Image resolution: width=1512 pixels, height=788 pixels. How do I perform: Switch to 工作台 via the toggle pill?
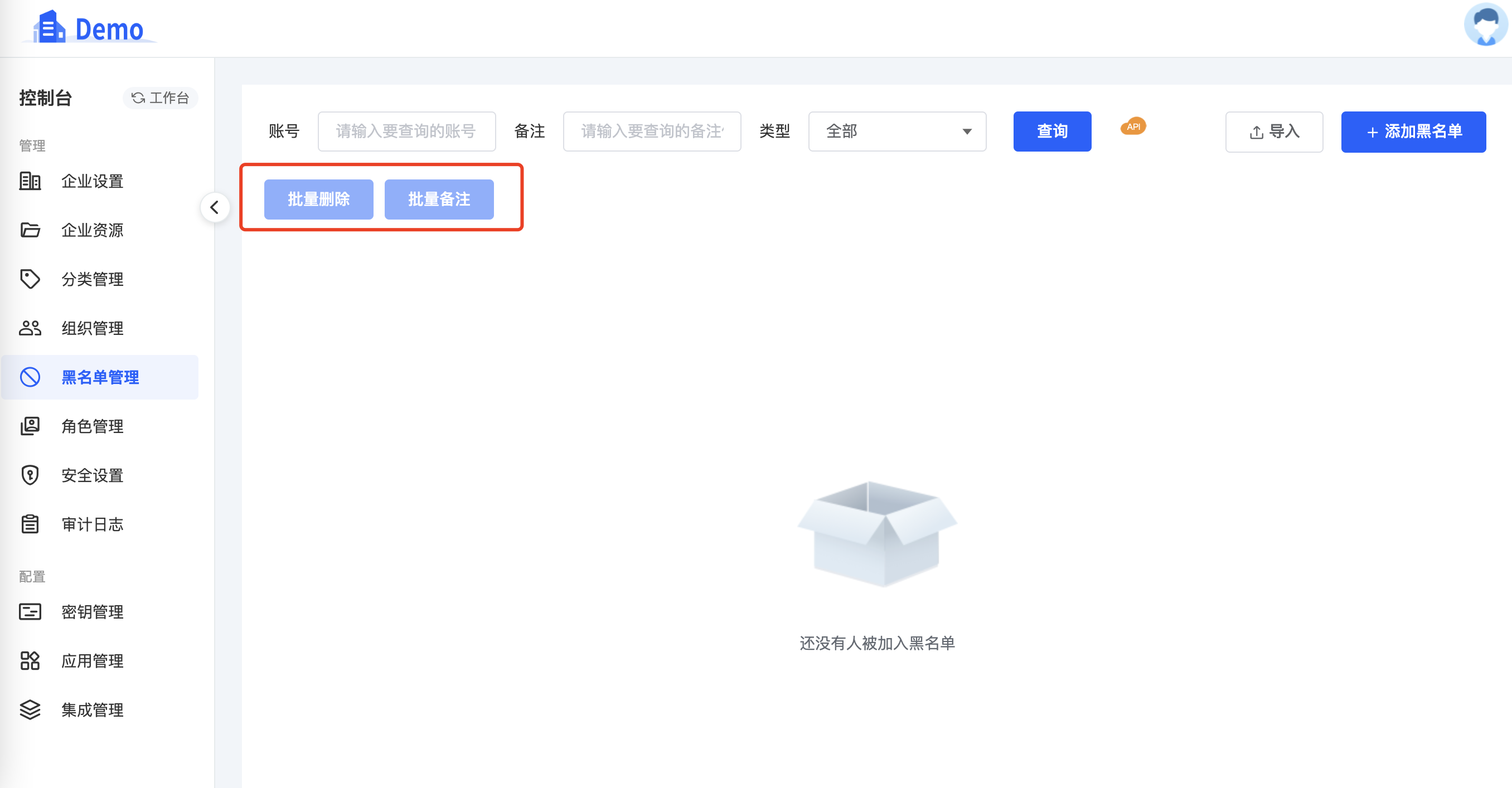coord(159,98)
